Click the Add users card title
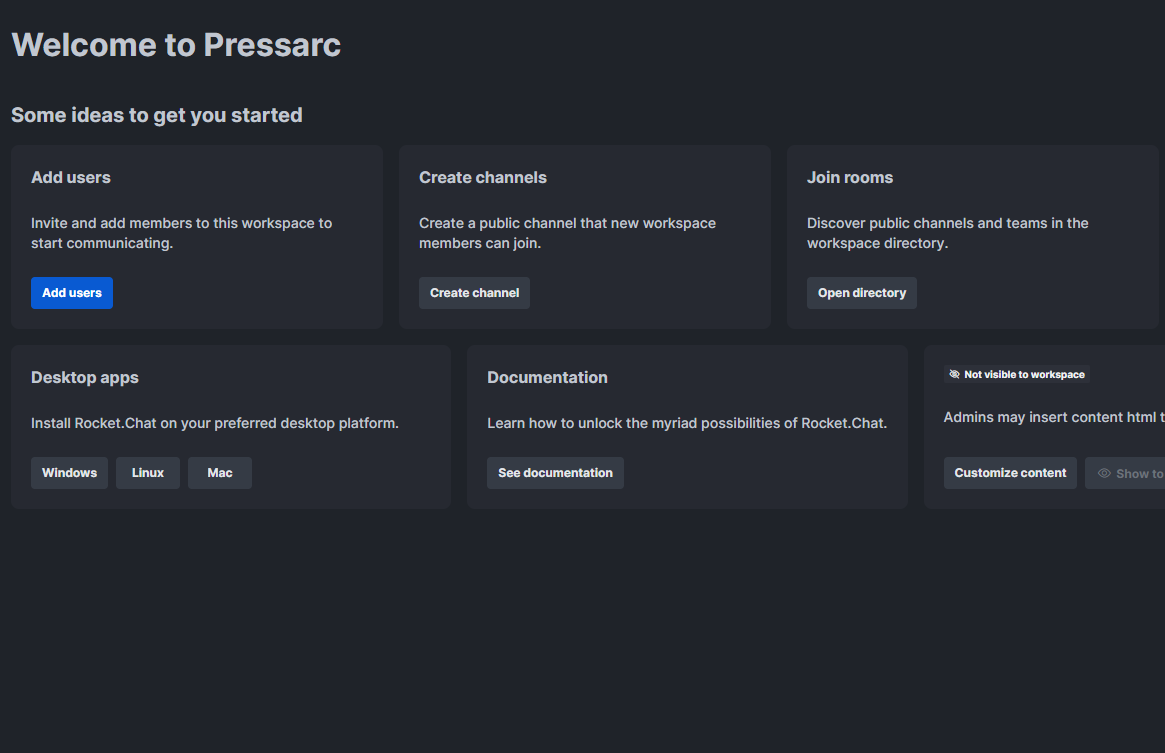This screenshot has height=753, width=1165. 71,178
